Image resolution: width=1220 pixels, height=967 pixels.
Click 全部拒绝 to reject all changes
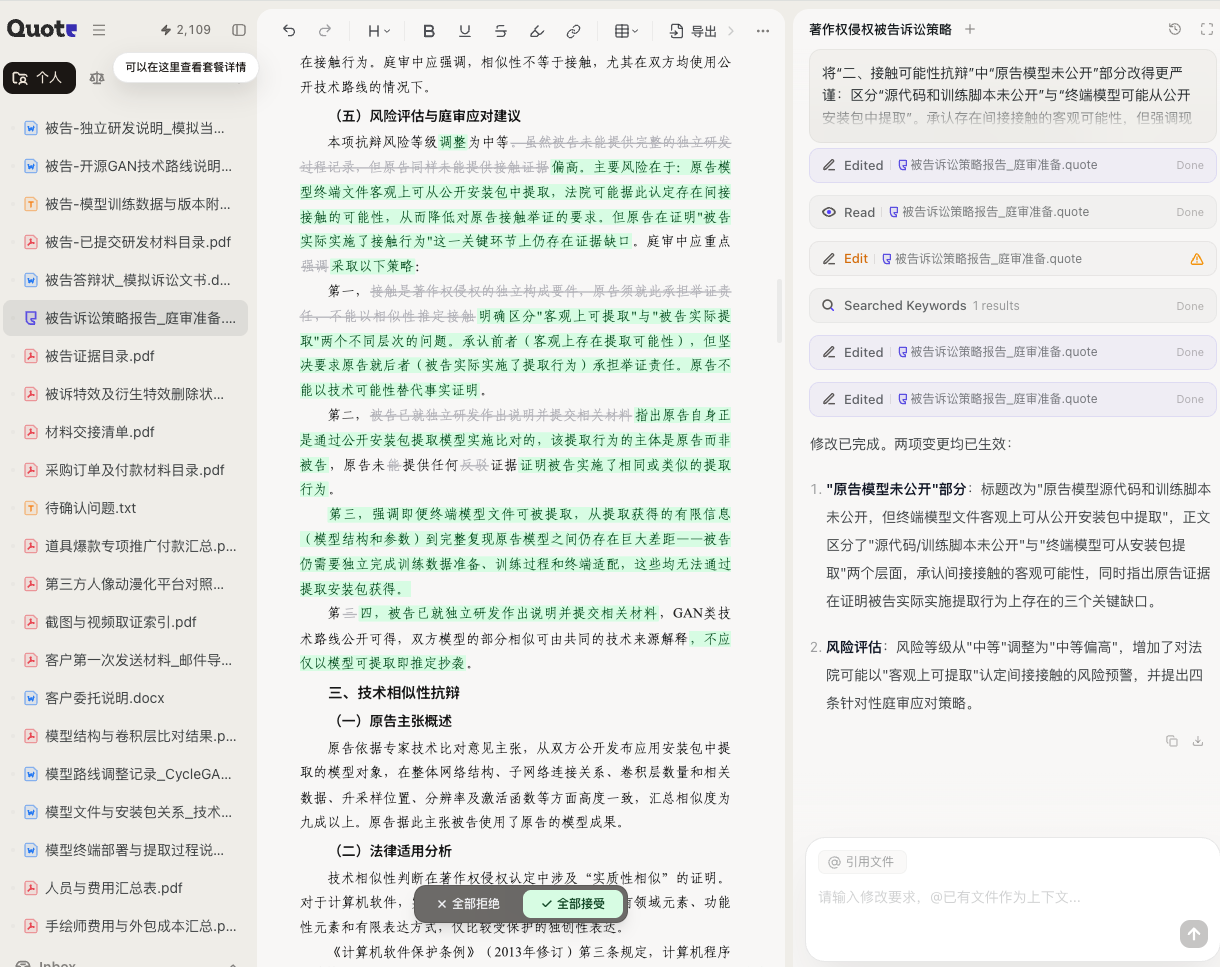tap(468, 904)
